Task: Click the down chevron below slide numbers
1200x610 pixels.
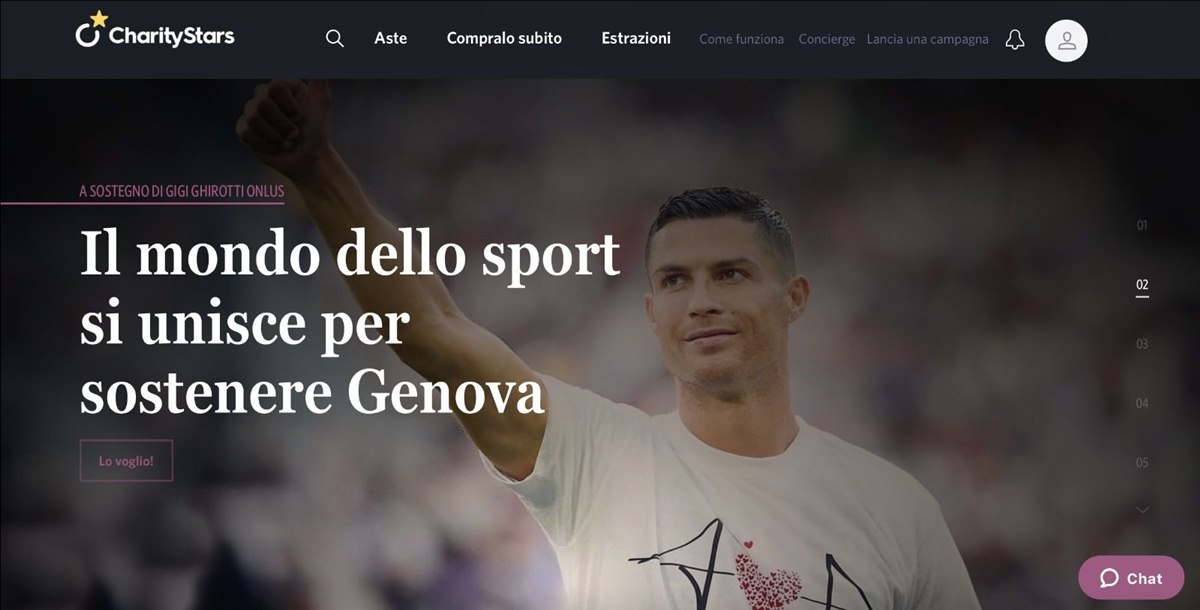Action: point(1142,509)
